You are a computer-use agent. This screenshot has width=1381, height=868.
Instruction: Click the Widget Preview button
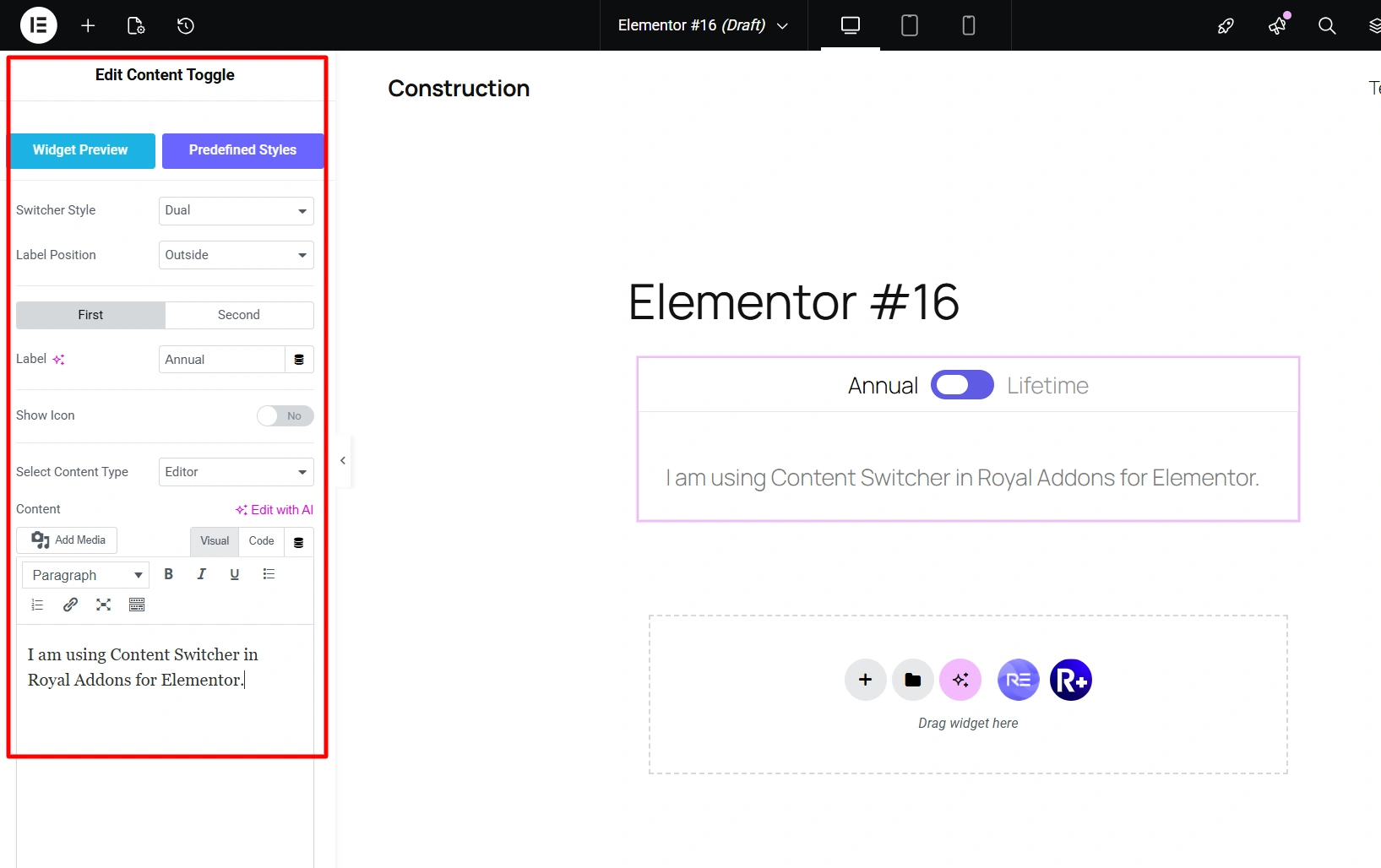81,150
